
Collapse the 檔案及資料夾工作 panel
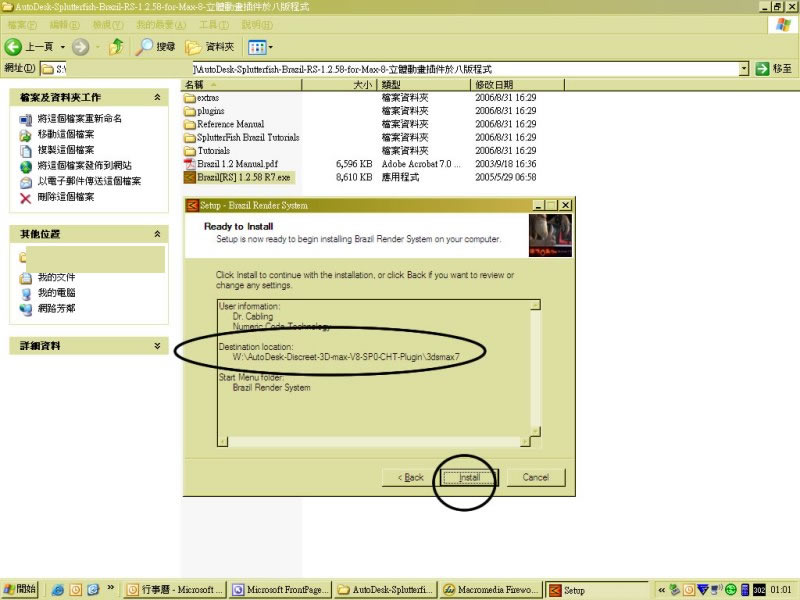click(x=158, y=97)
